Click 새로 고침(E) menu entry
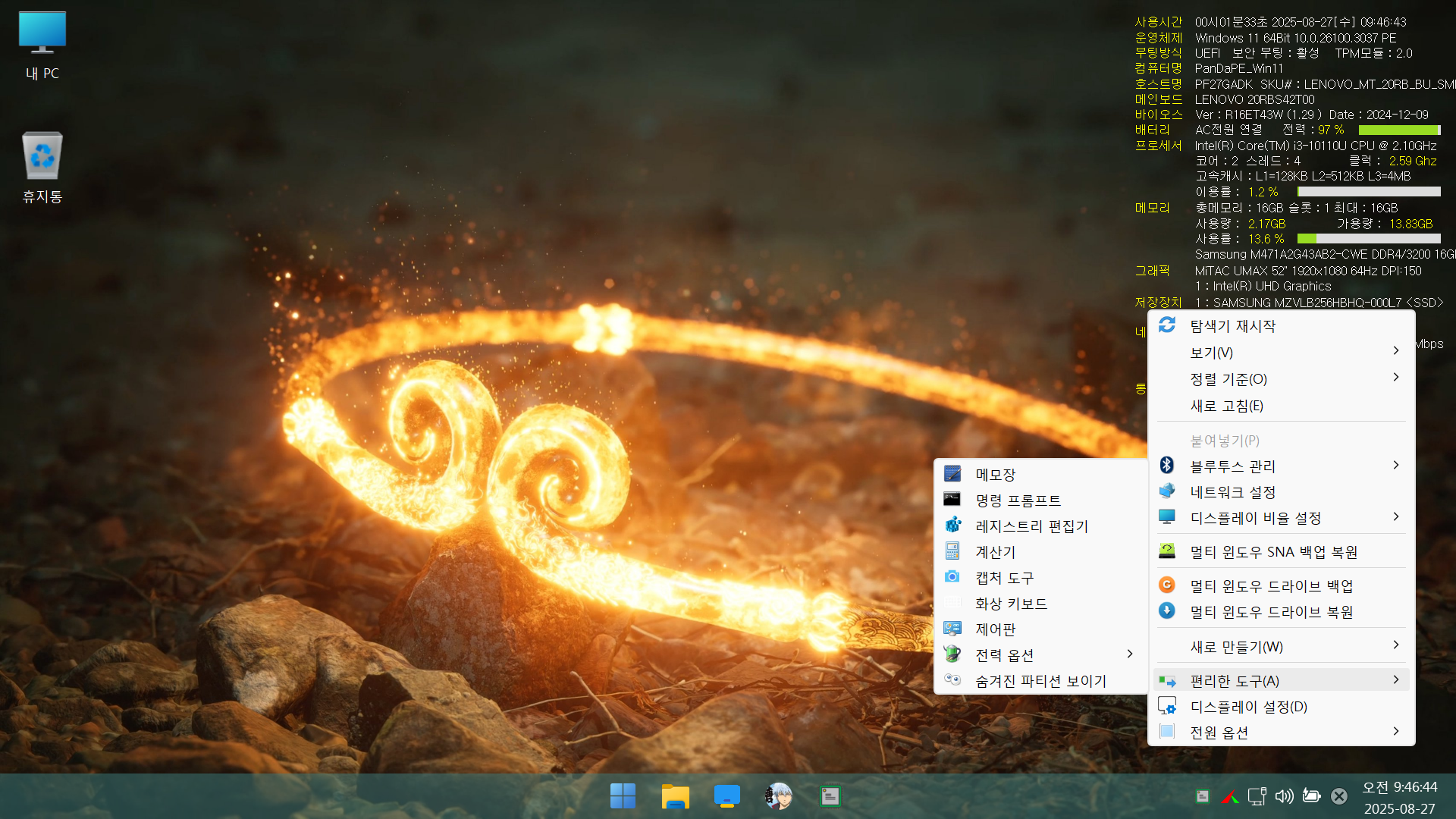Viewport: 1456px width, 819px height. tap(1226, 406)
